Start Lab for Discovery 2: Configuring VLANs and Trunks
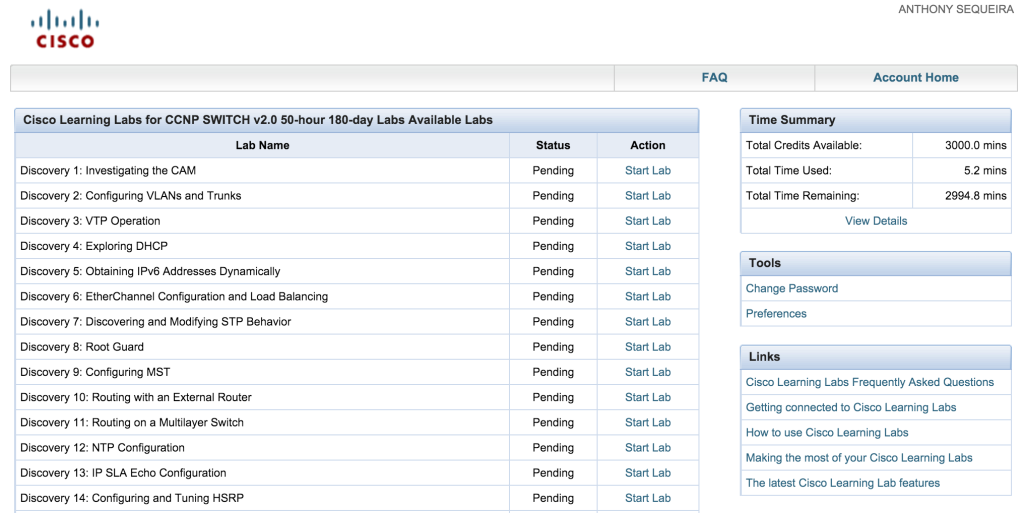The image size is (1024, 513). pyautogui.click(x=647, y=196)
